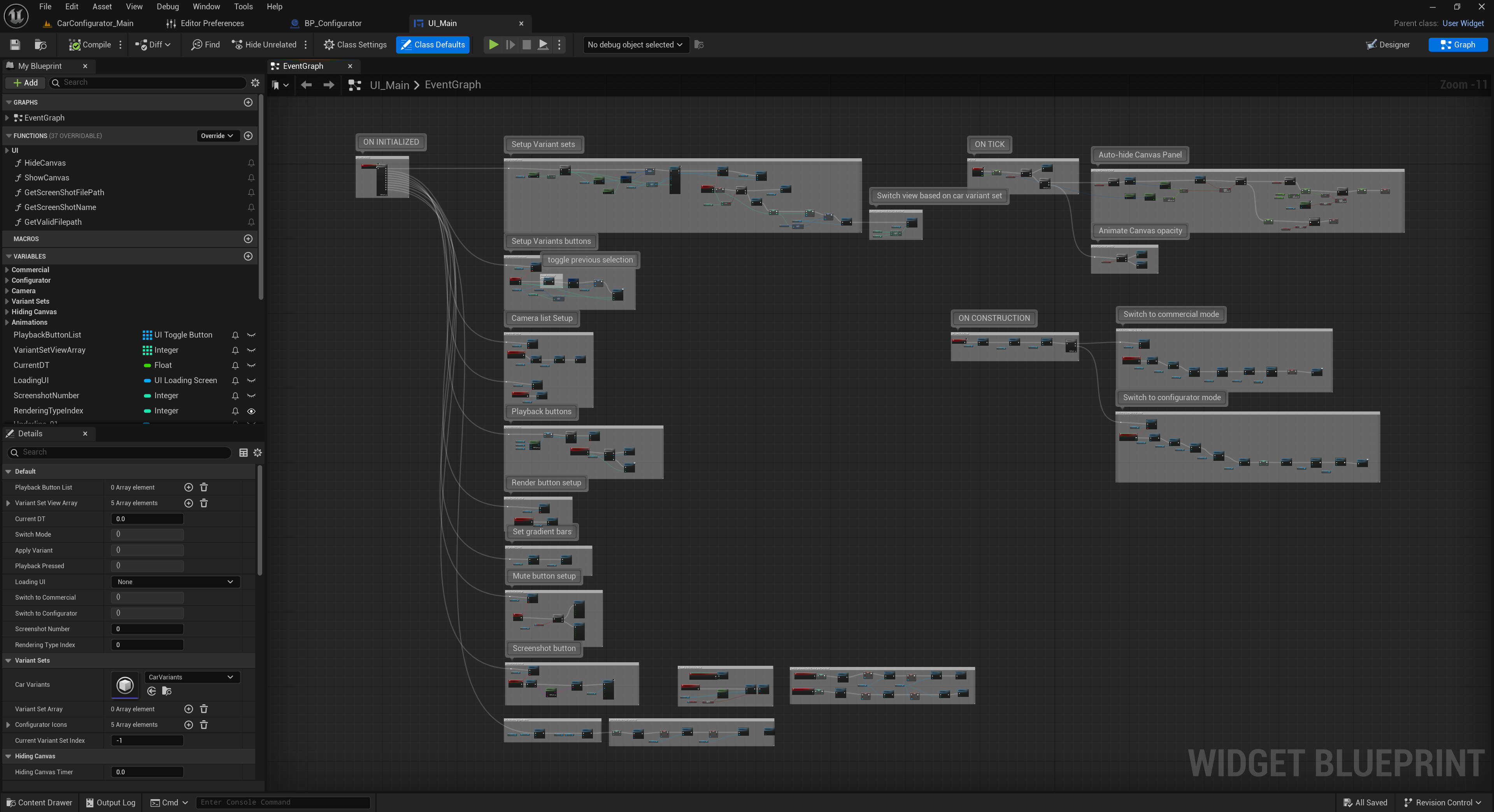Toggle Hide Unrelated nodes
This screenshot has width=1494, height=812.
264,45
